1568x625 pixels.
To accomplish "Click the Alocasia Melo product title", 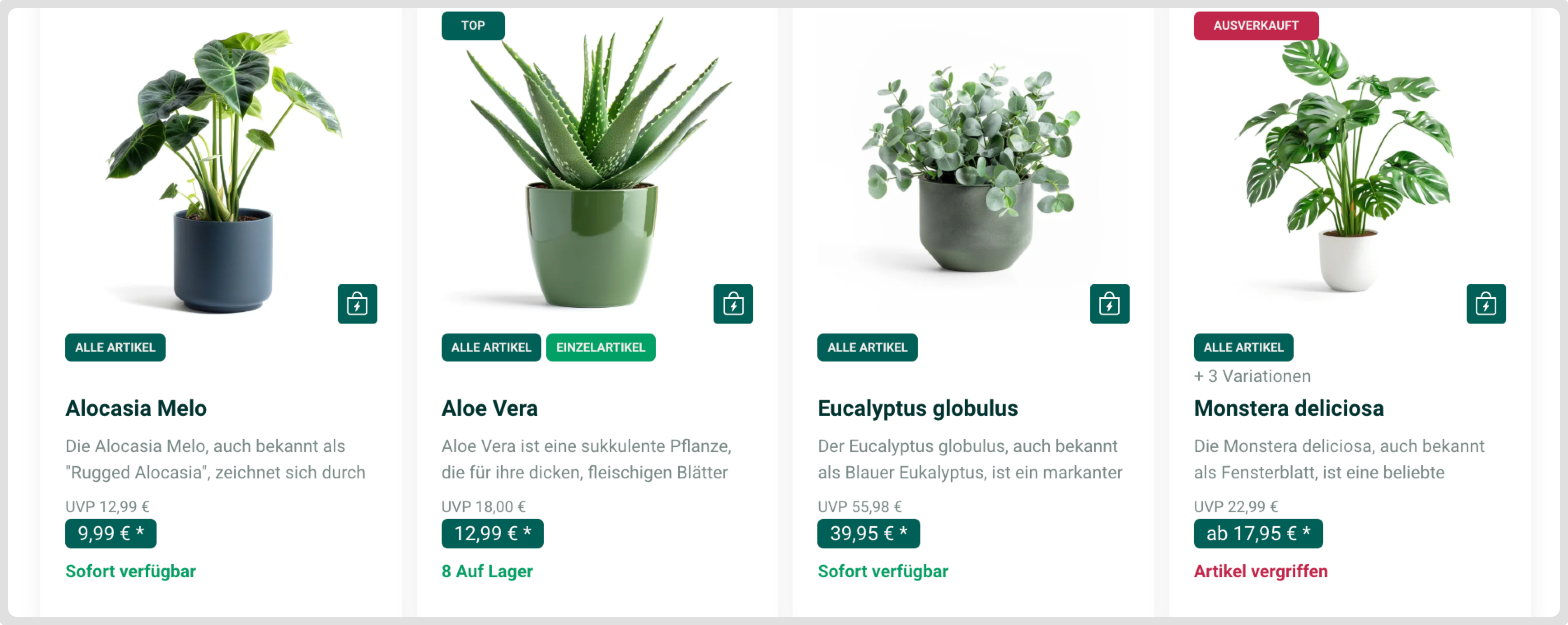I will pyautogui.click(x=136, y=408).
